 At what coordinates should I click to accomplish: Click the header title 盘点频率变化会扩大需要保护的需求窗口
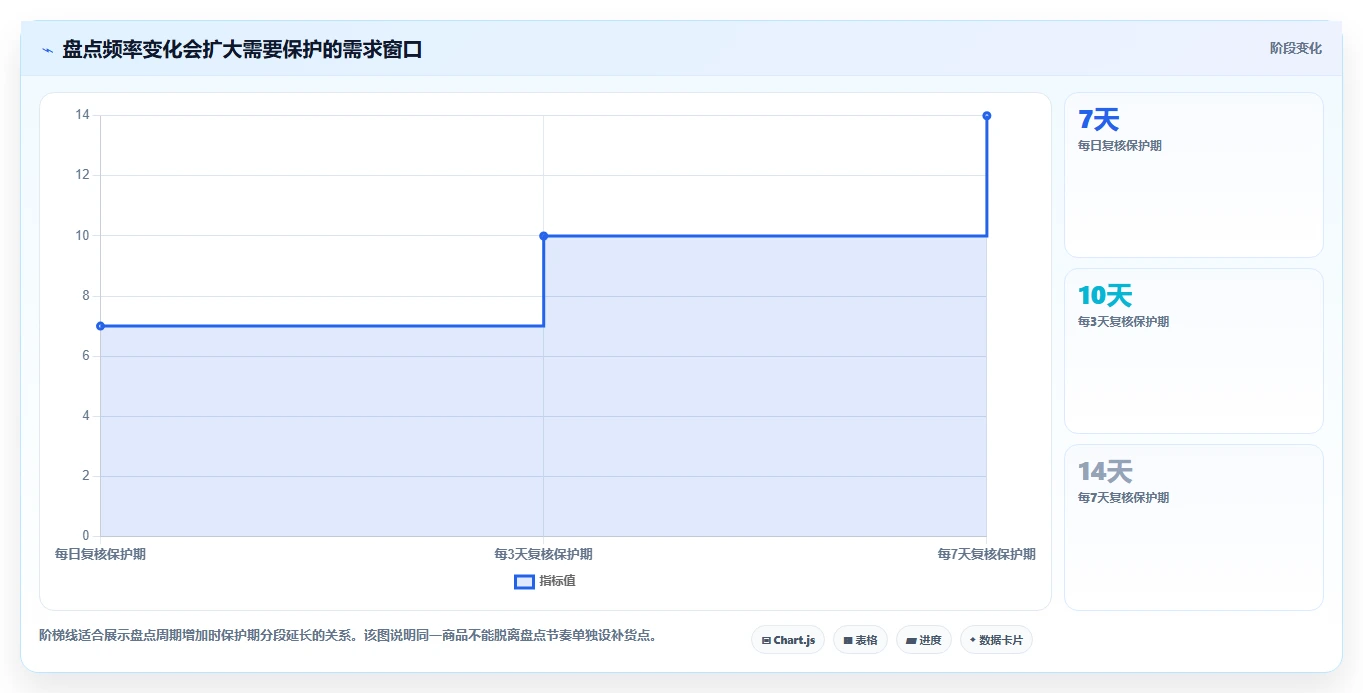(242, 49)
